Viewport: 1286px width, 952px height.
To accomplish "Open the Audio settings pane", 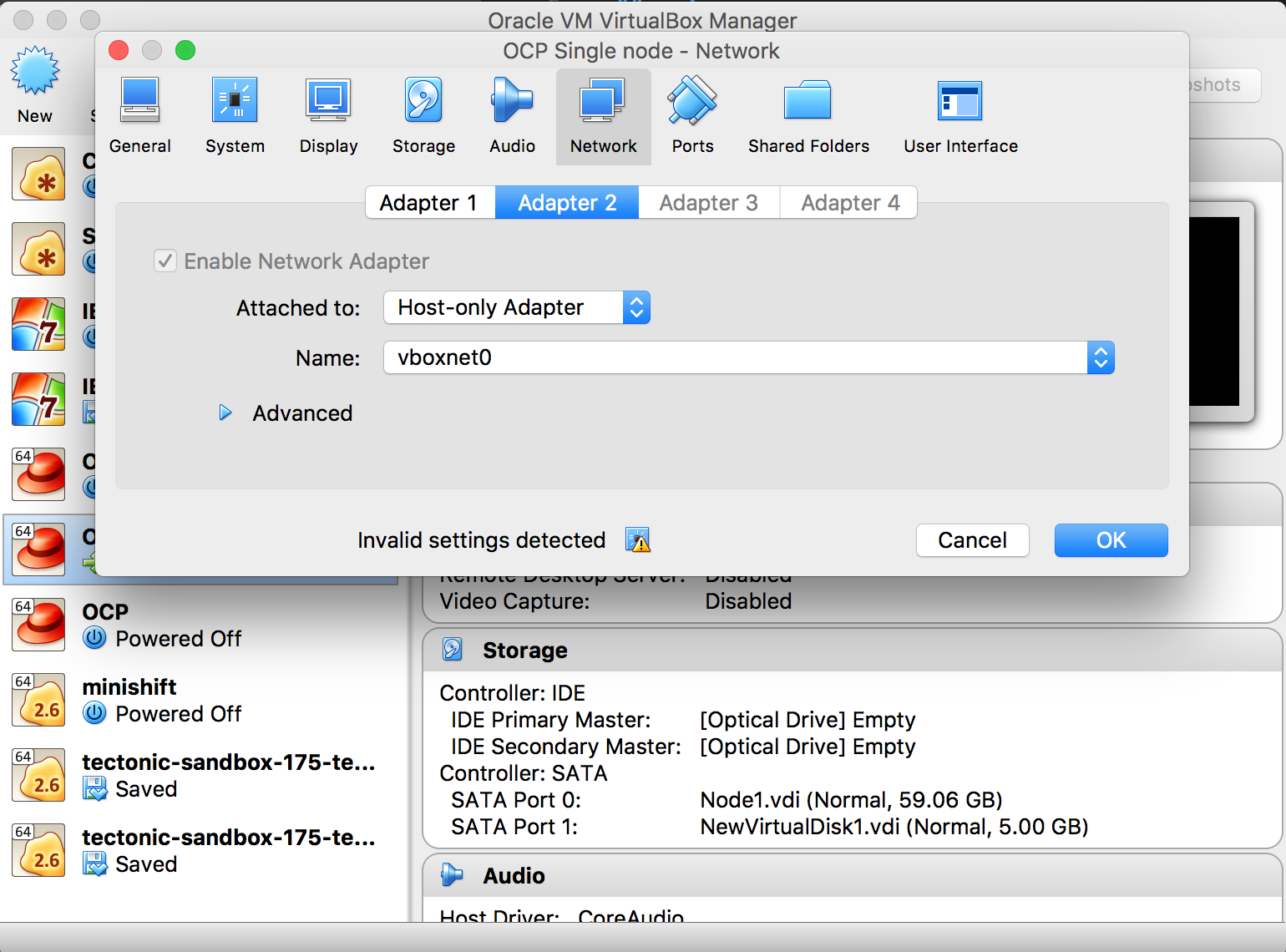I will (512, 116).
